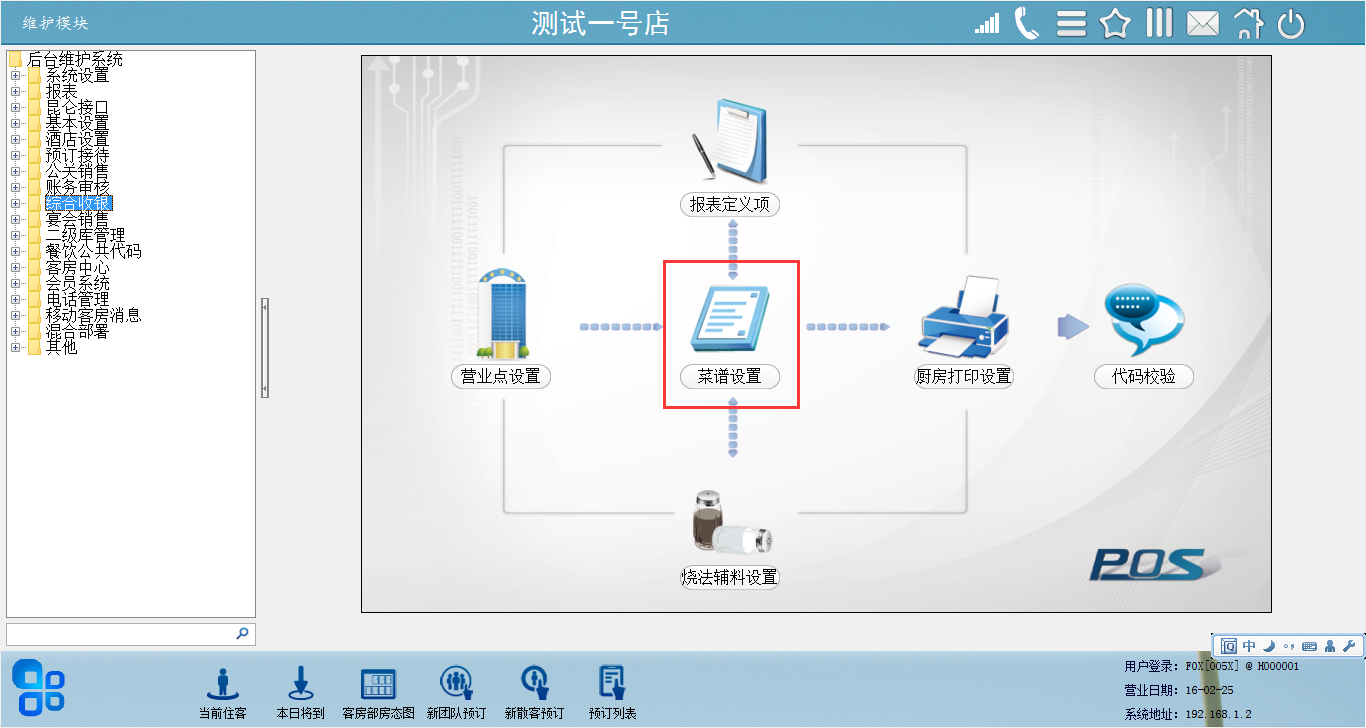Click the search field below the tree
Image resolution: width=1366 pixels, height=728 pixels.
131,634
